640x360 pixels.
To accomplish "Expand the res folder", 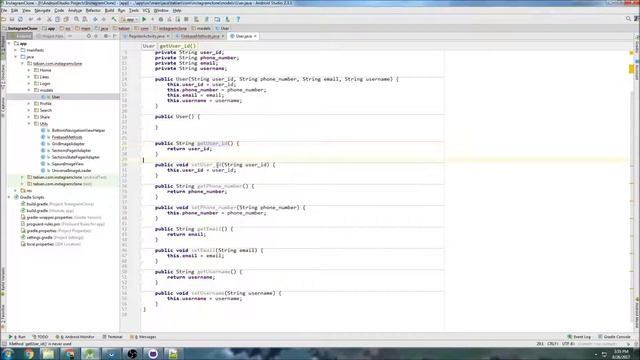I will 16,191.
